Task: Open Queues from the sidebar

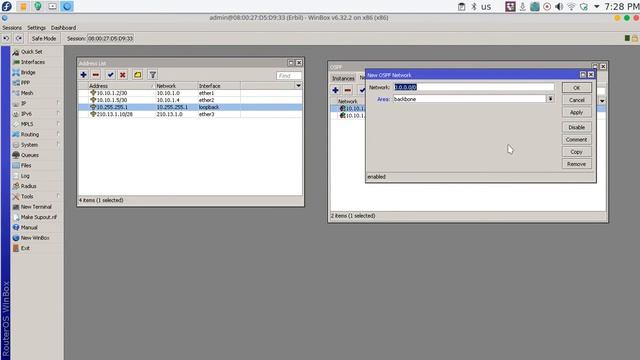Action: 29,155
